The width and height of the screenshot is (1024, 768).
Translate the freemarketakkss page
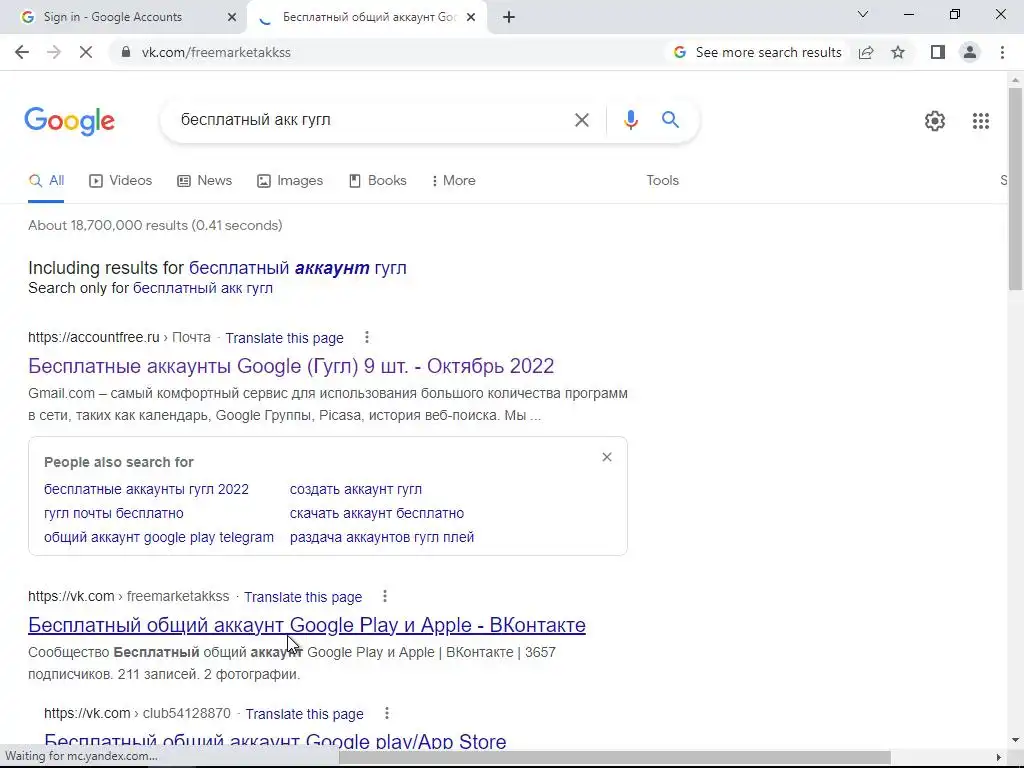coord(303,597)
